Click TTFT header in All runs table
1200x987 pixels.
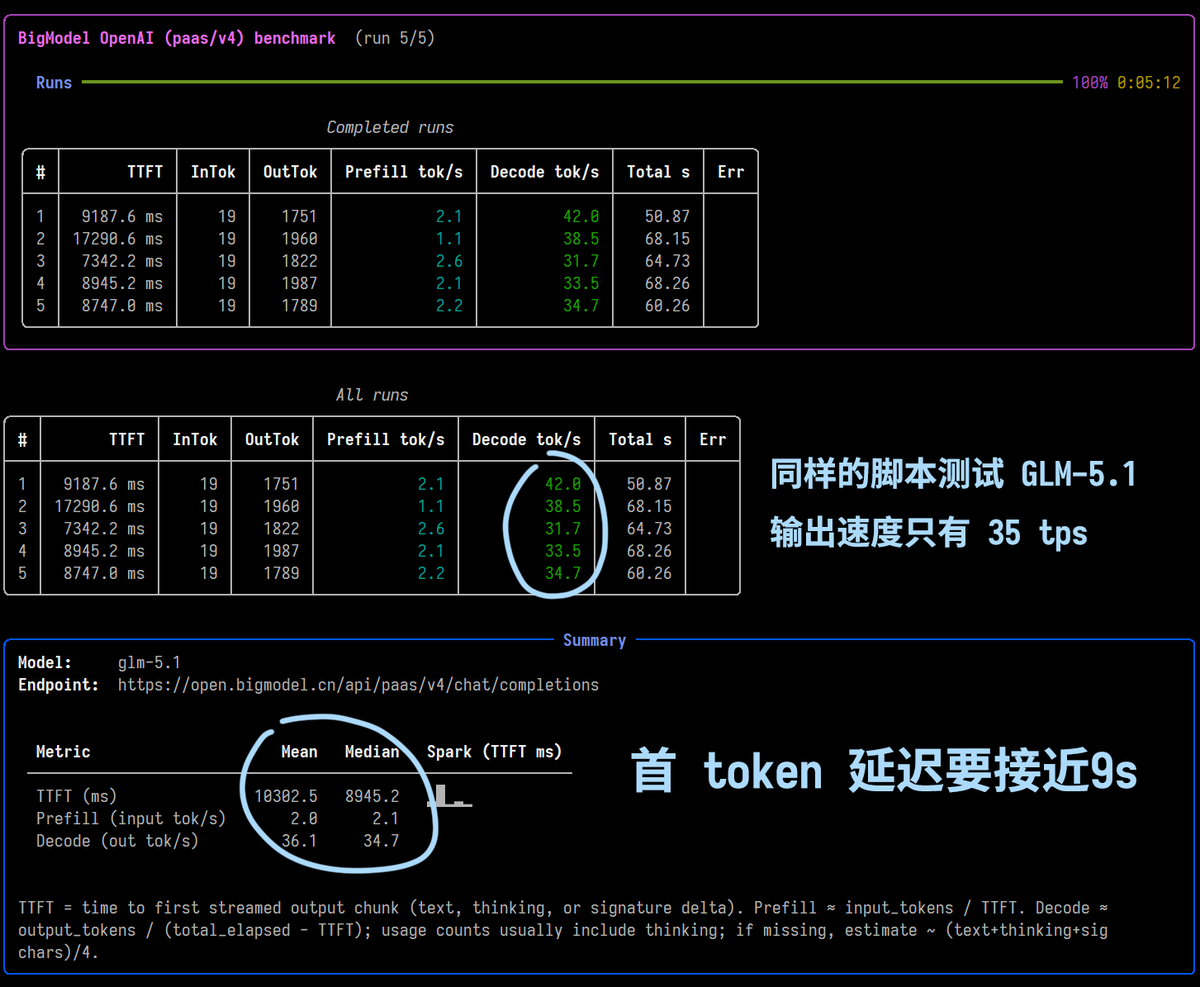point(127,440)
